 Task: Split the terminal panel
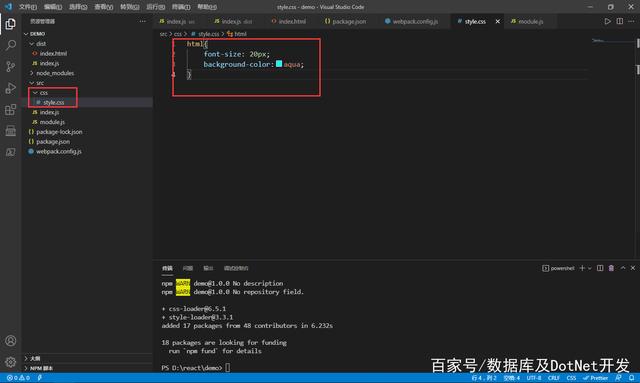600,268
